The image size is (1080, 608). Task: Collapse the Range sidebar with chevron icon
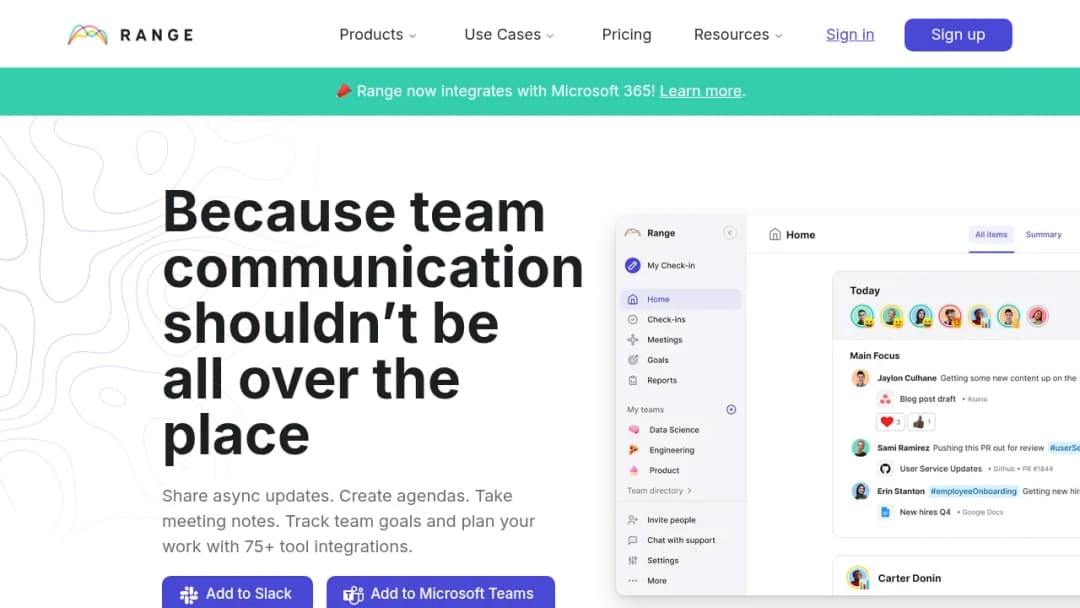(729, 233)
